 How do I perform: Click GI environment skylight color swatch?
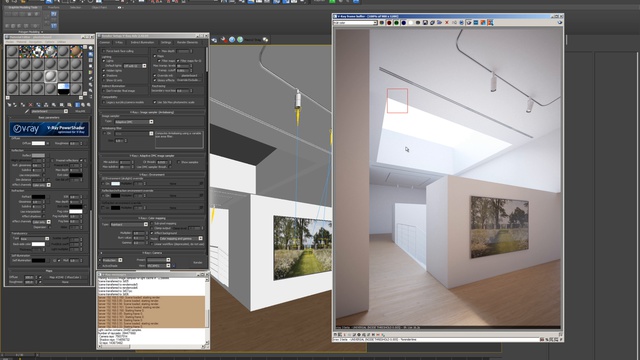[x=116, y=184]
